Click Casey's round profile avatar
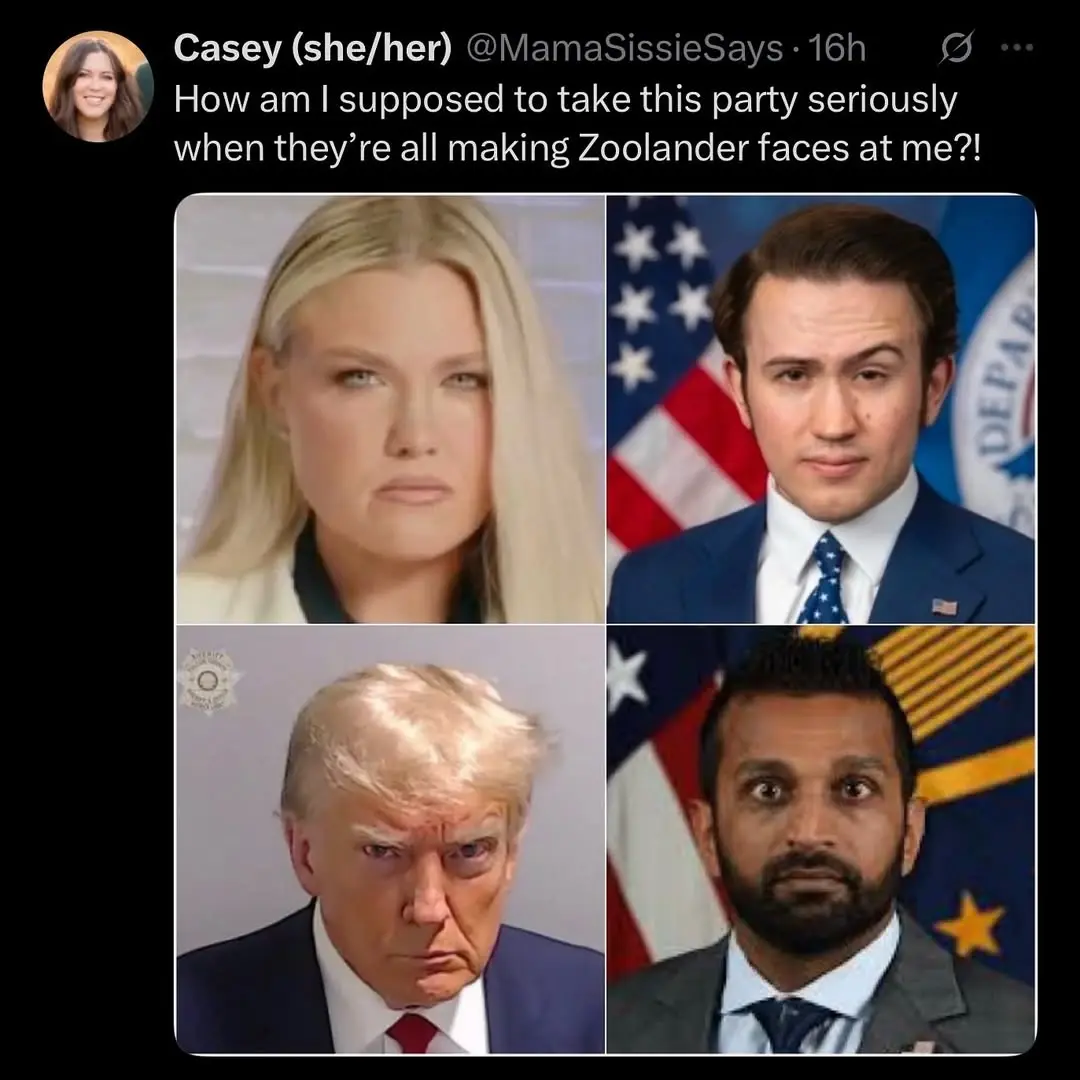Image resolution: width=1080 pixels, height=1080 pixels. click(97, 86)
